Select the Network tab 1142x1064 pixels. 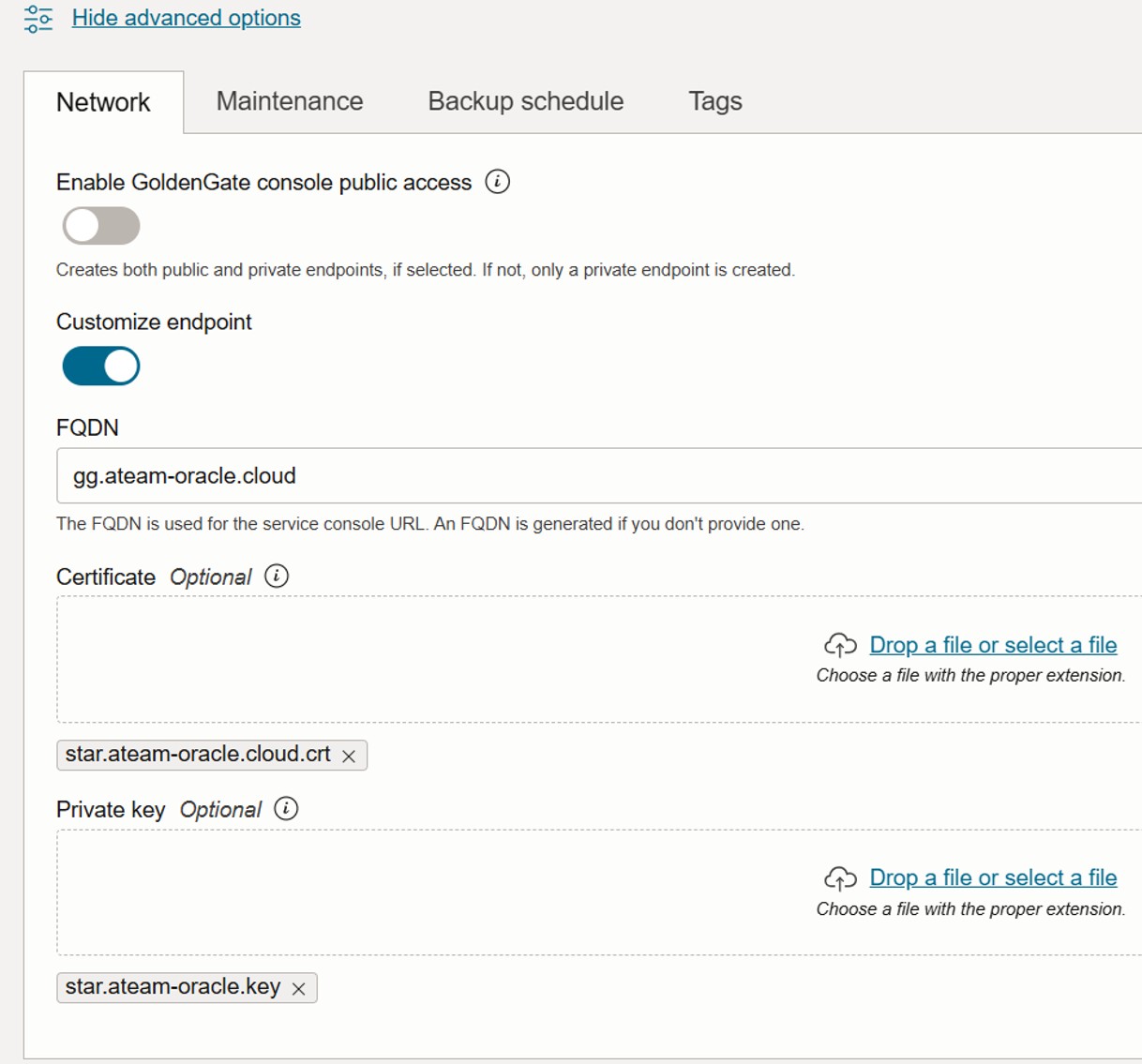(103, 102)
